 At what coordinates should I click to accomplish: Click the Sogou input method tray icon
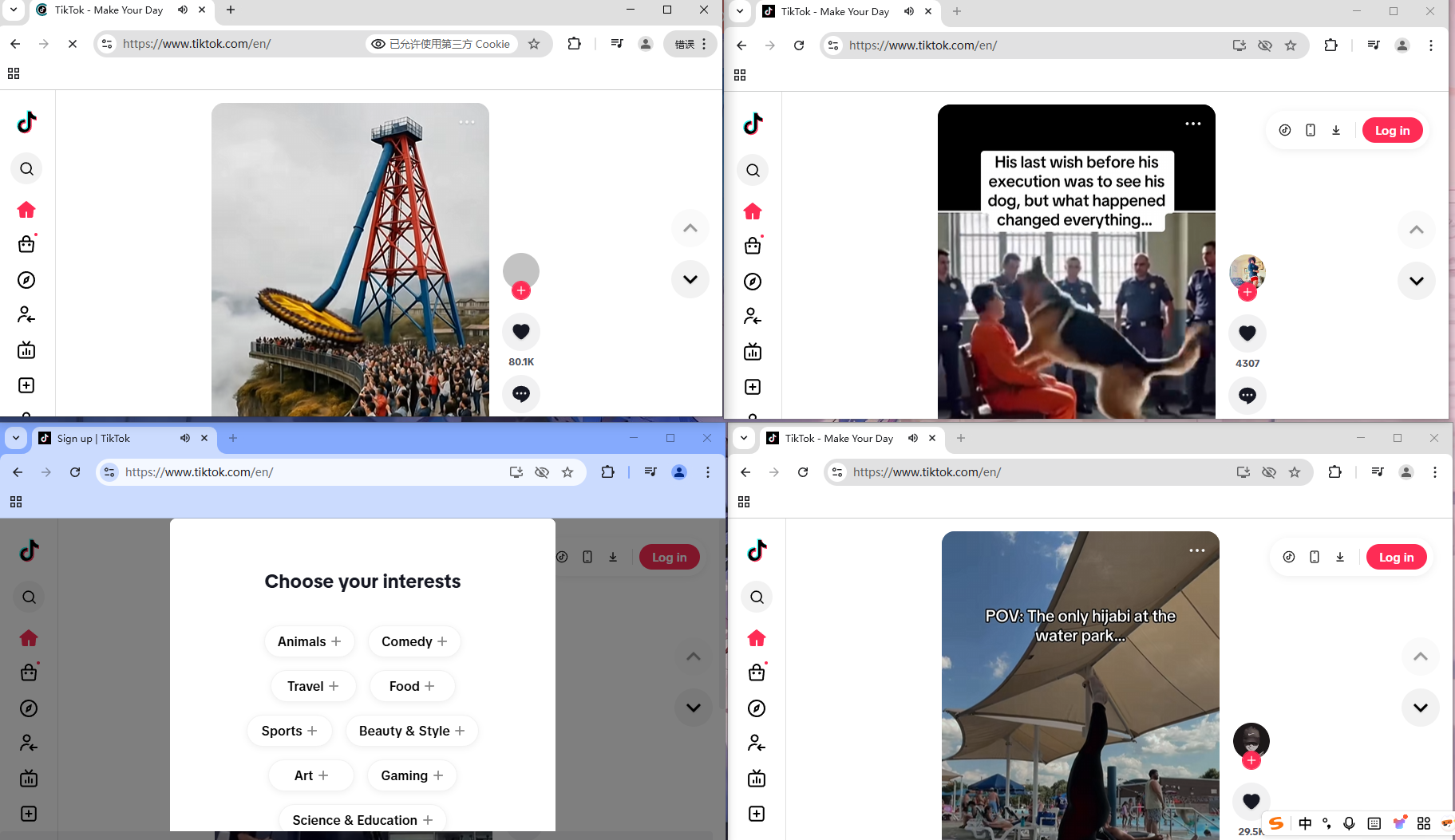tap(1276, 823)
